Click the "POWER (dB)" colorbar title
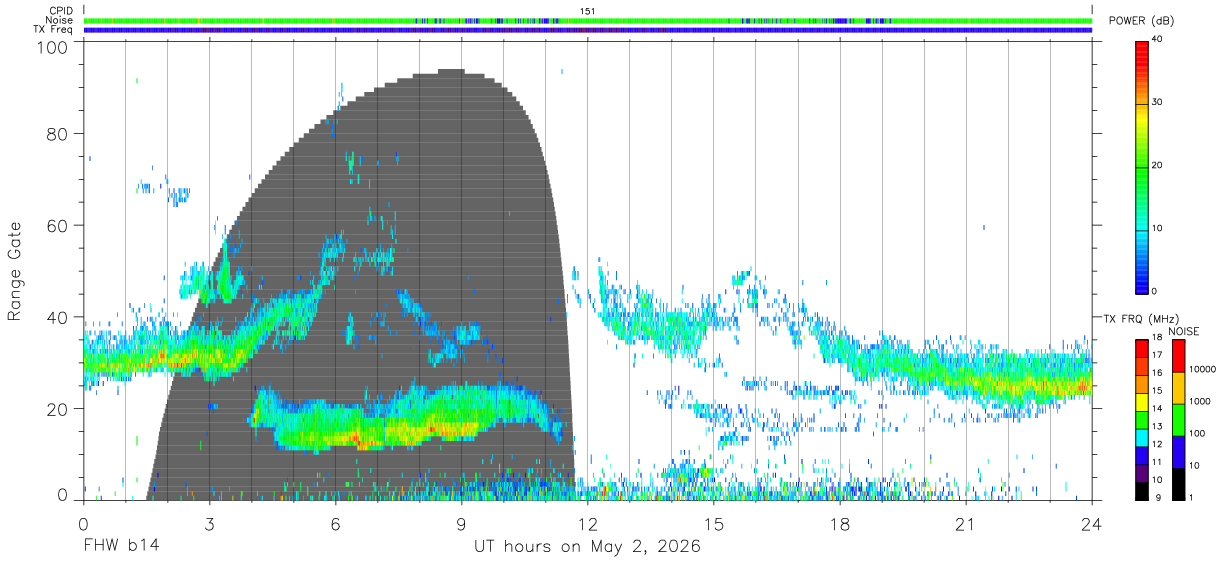The height and width of the screenshot is (567, 1228). click(1140, 21)
